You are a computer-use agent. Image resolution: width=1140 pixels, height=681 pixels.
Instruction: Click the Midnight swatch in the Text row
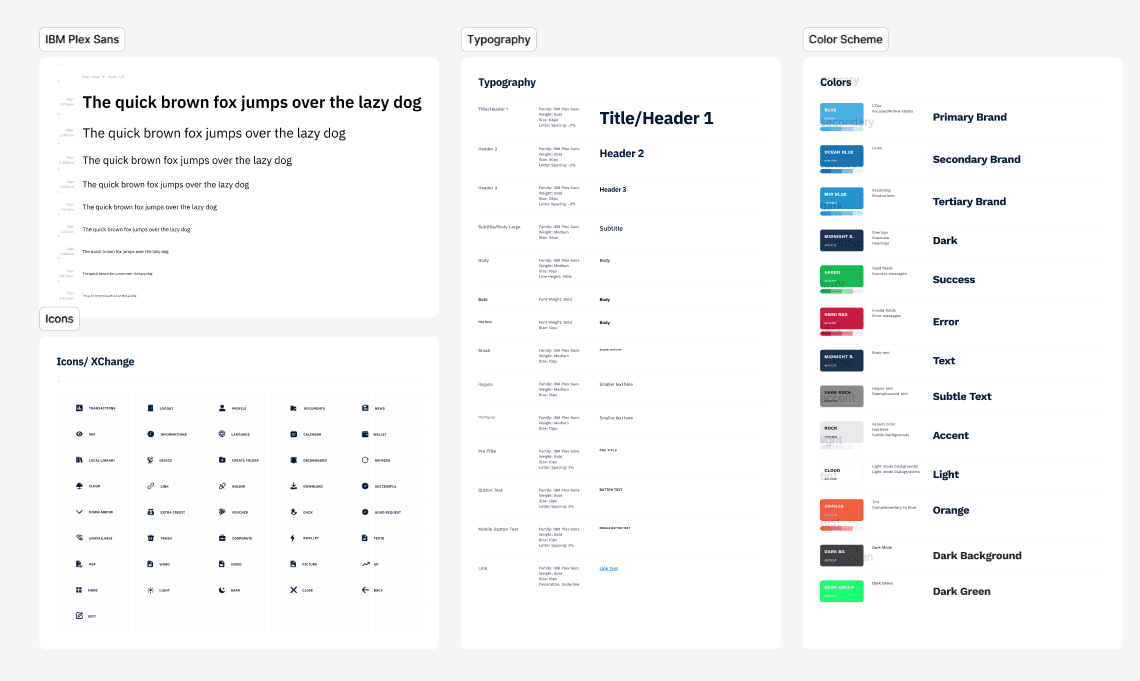842,360
